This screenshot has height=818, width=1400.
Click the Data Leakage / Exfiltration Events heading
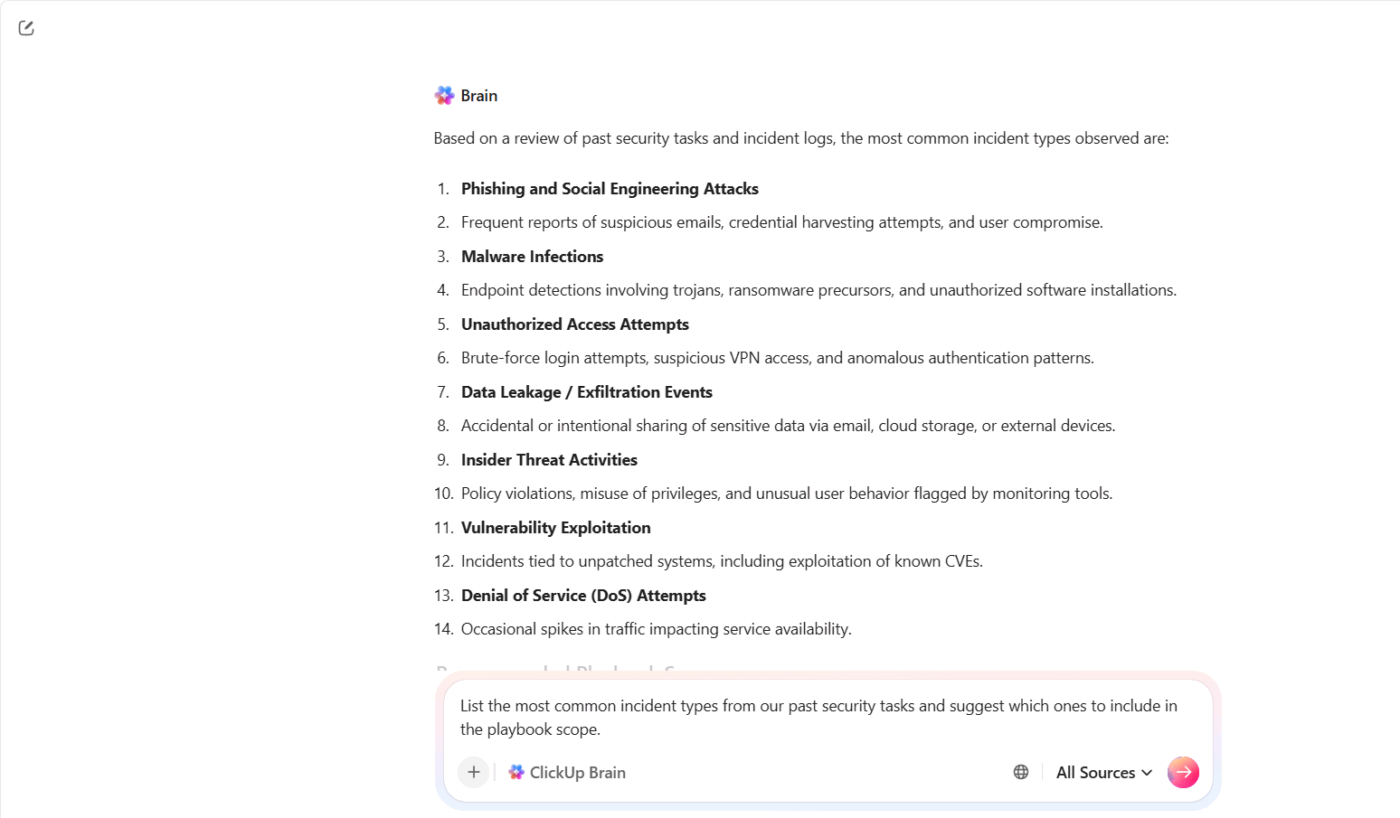coord(586,392)
